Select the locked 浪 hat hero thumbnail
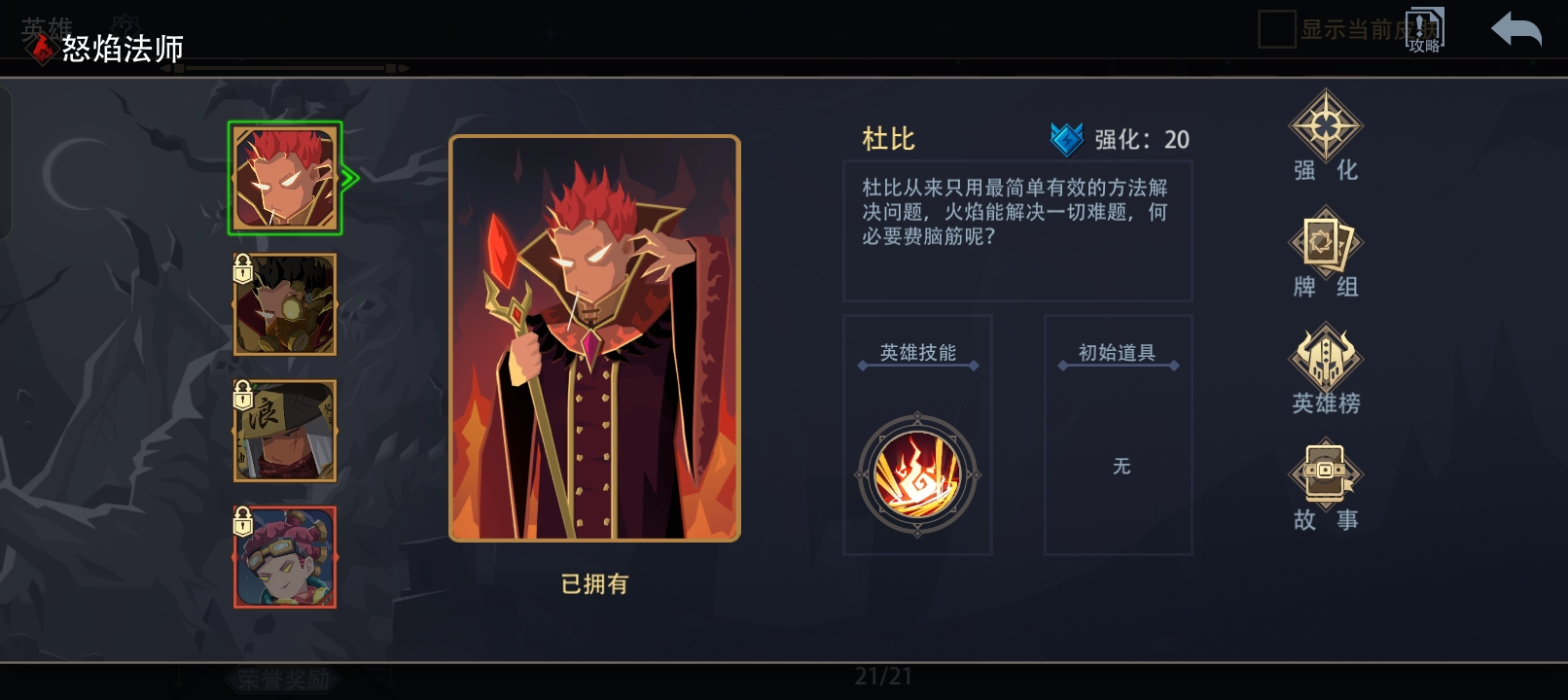 click(285, 431)
